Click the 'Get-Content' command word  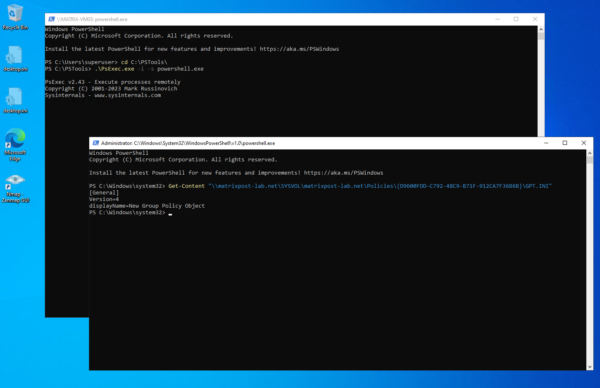[x=186, y=186]
